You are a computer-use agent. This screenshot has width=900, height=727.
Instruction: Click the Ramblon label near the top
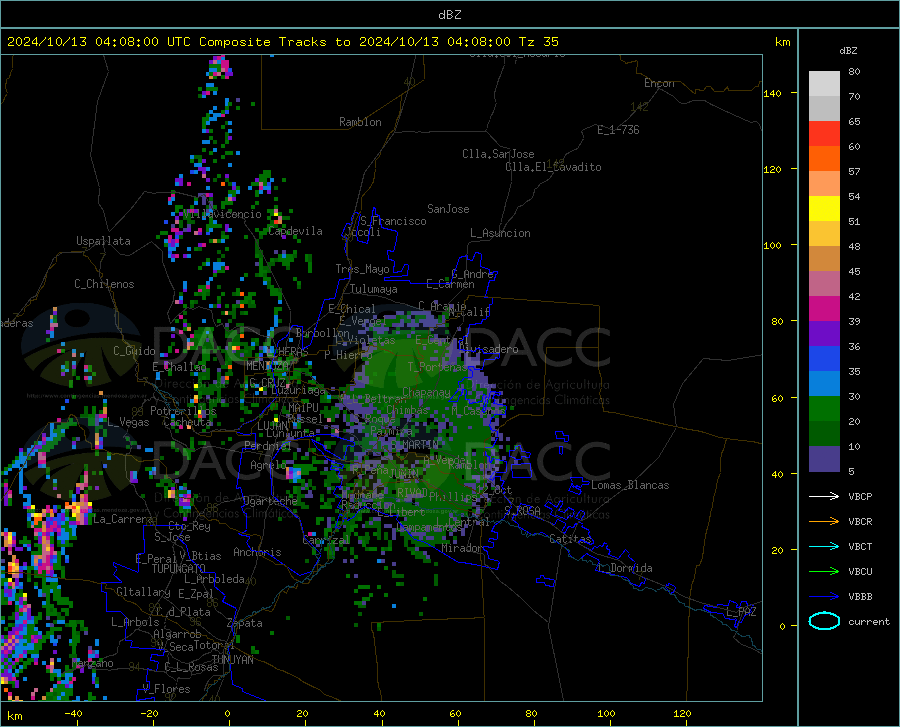(x=360, y=122)
